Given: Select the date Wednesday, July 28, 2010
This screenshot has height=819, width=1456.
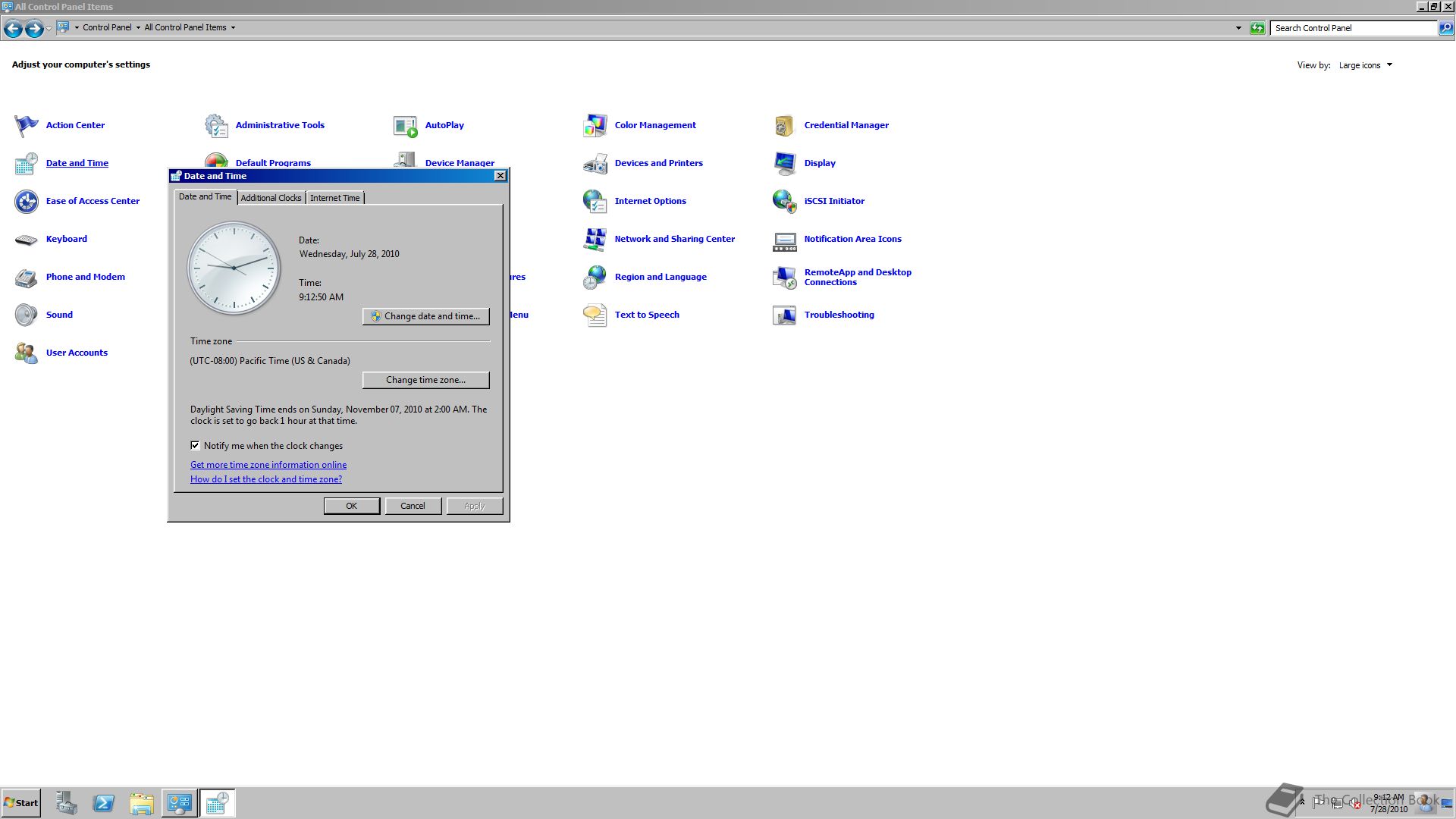Looking at the screenshot, I should [x=349, y=254].
